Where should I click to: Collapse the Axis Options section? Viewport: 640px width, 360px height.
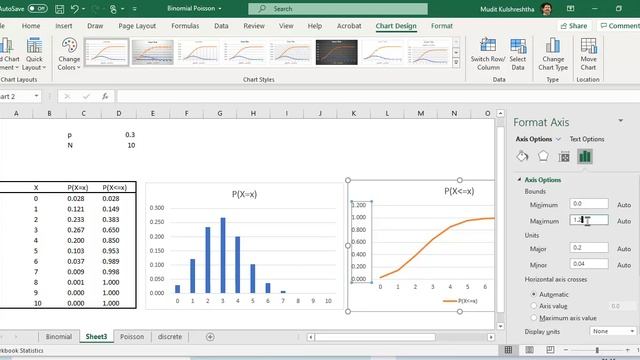[519, 180]
